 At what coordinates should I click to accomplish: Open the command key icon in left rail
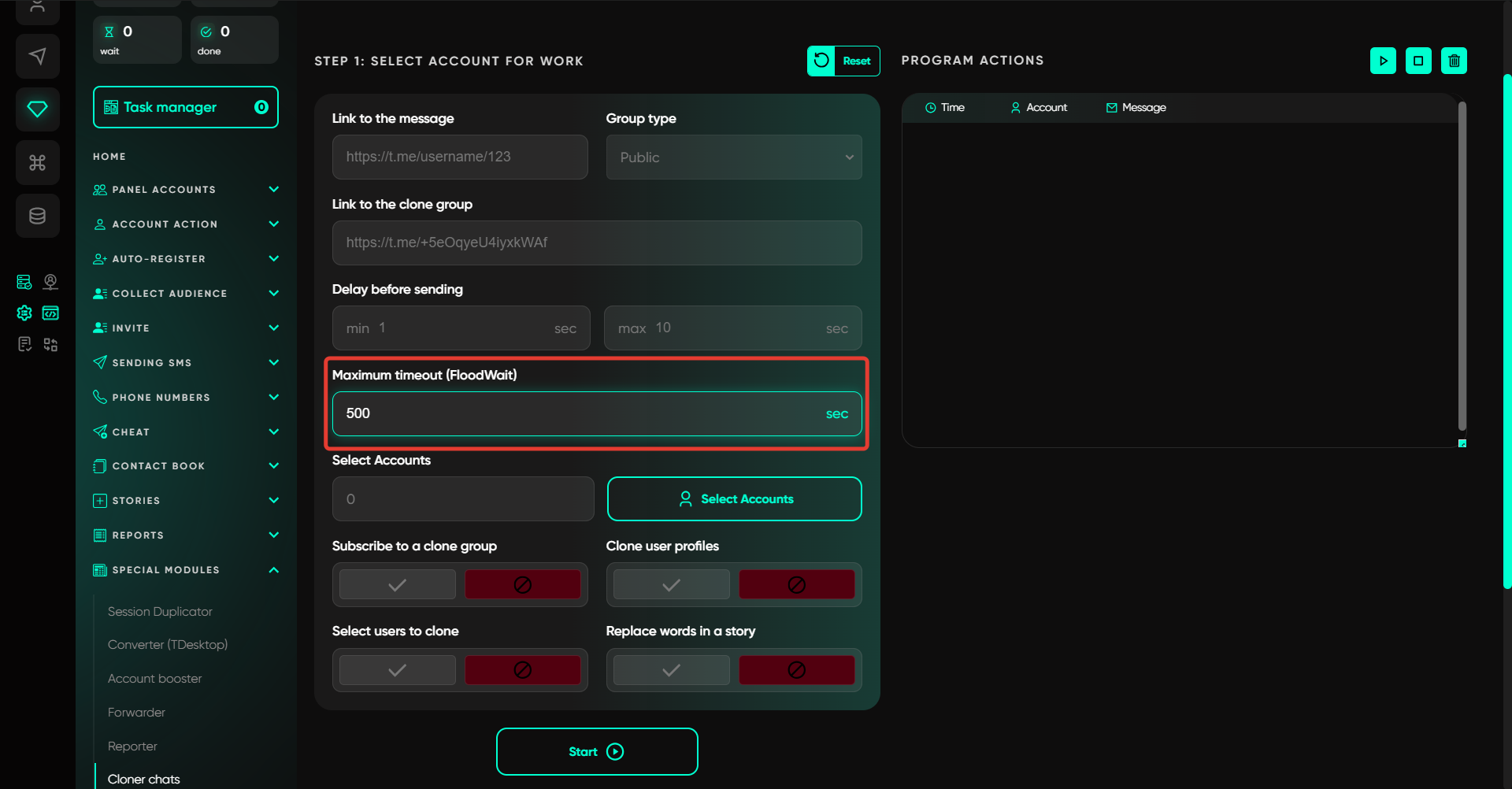click(37, 162)
